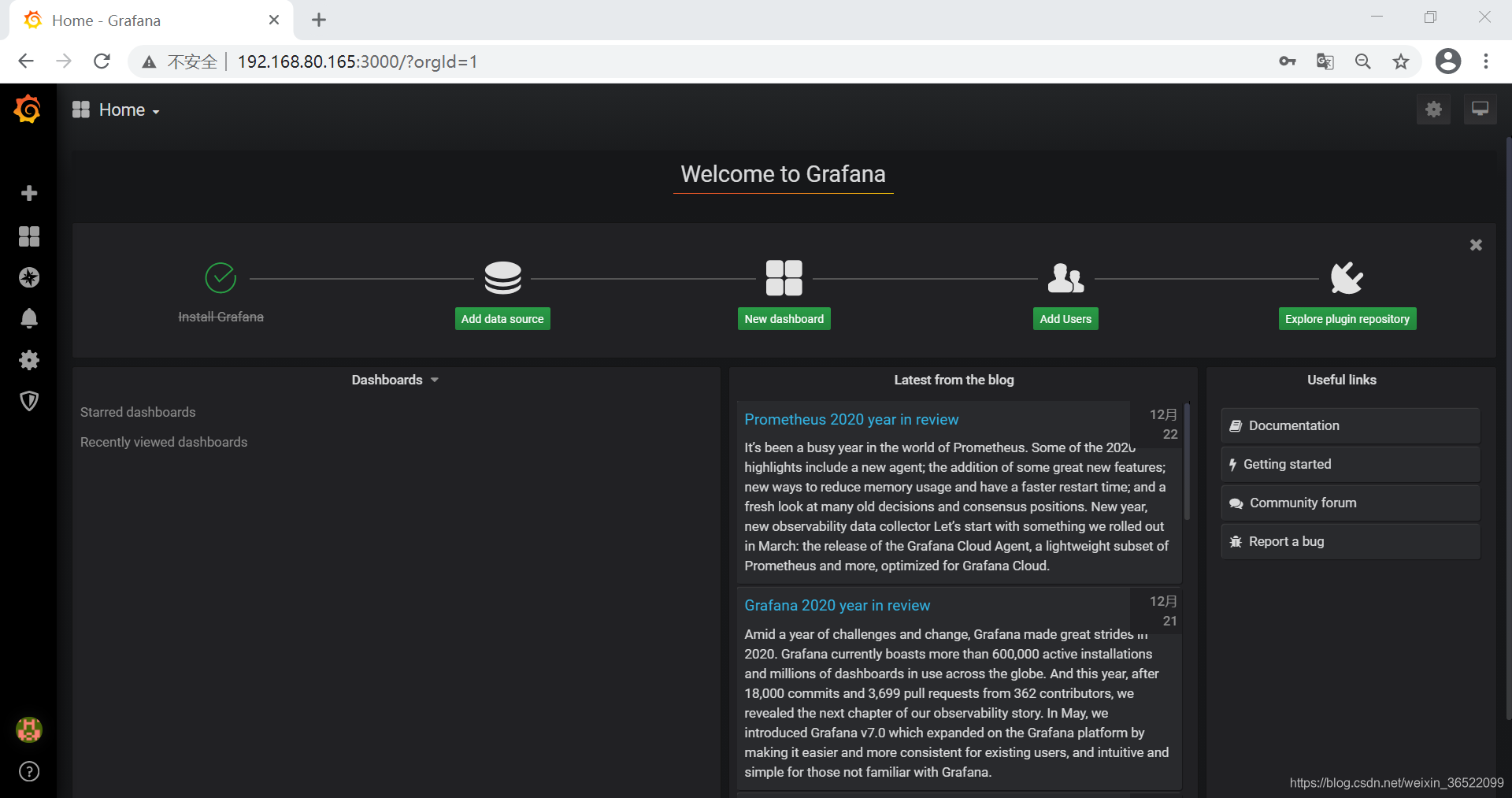Open Chrome profile account icon
Viewport: 1512px width, 798px height.
click(1448, 61)
